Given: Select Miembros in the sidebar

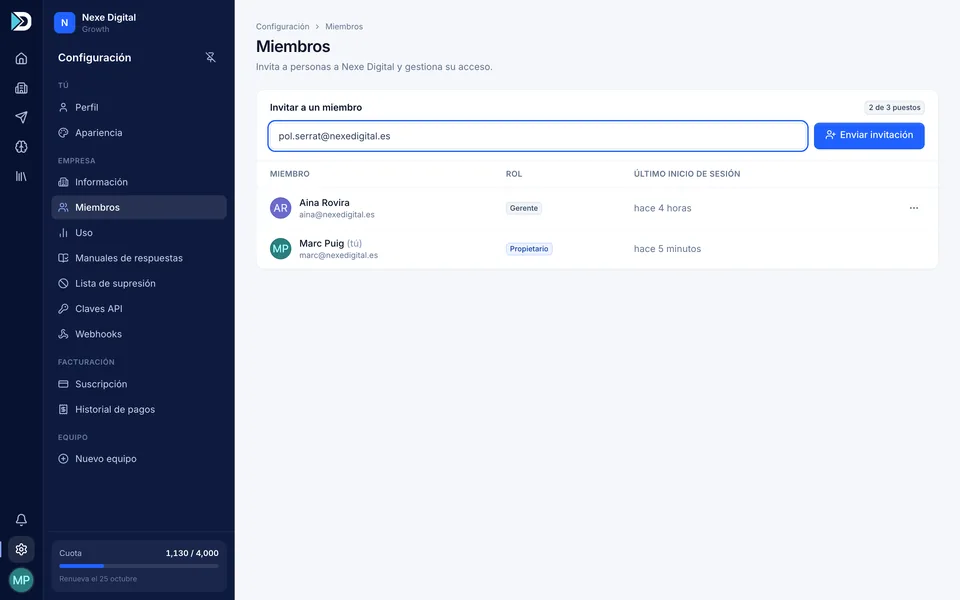Looking at the screenshot, I should pos(139,208).
